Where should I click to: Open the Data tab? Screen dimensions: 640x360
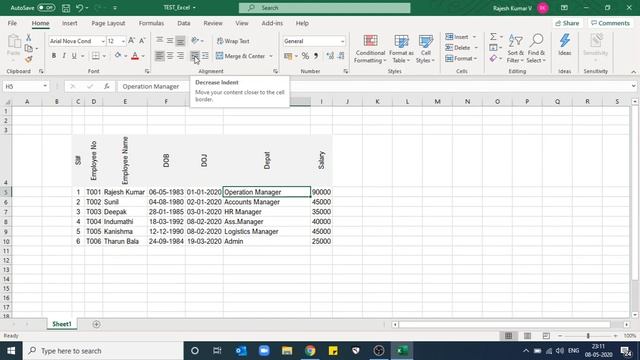click(184, 23)
